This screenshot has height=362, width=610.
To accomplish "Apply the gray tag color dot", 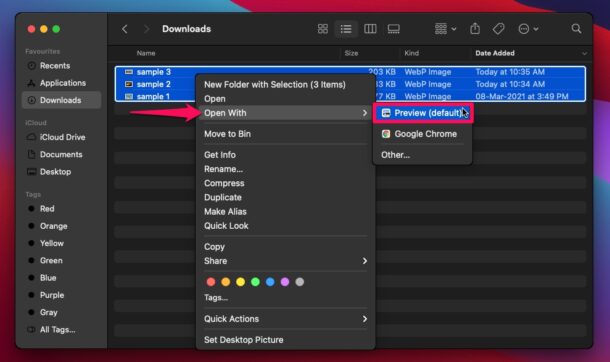I will (x=300, y=282).
